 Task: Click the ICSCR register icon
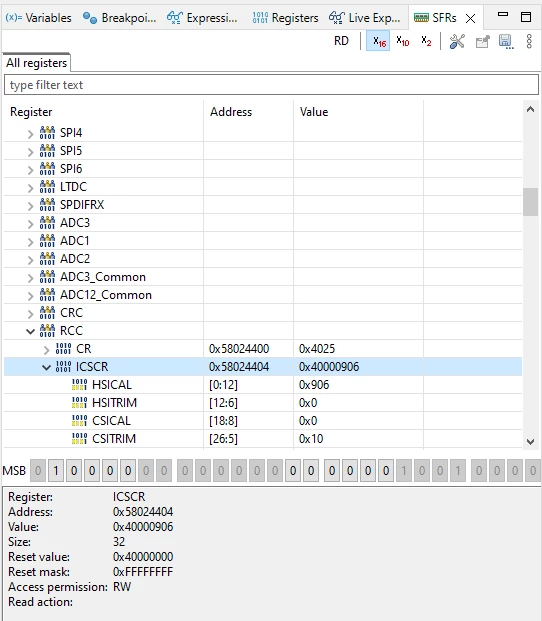[63, 367]
